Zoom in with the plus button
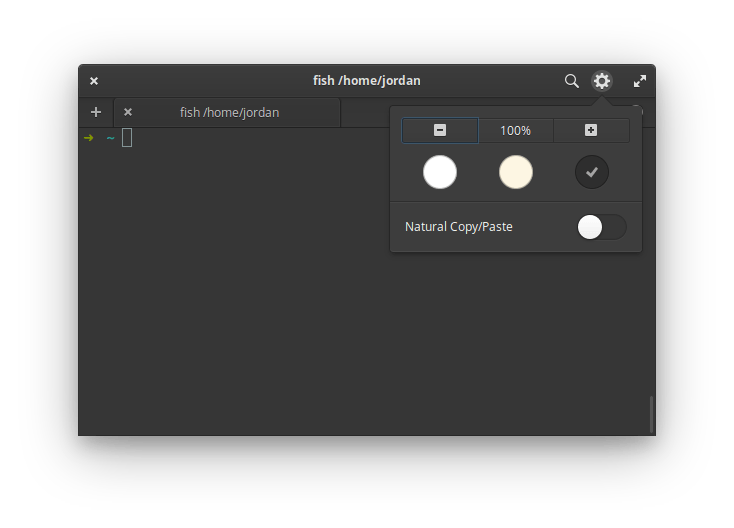The image size is (734, 528). (591, 130)
